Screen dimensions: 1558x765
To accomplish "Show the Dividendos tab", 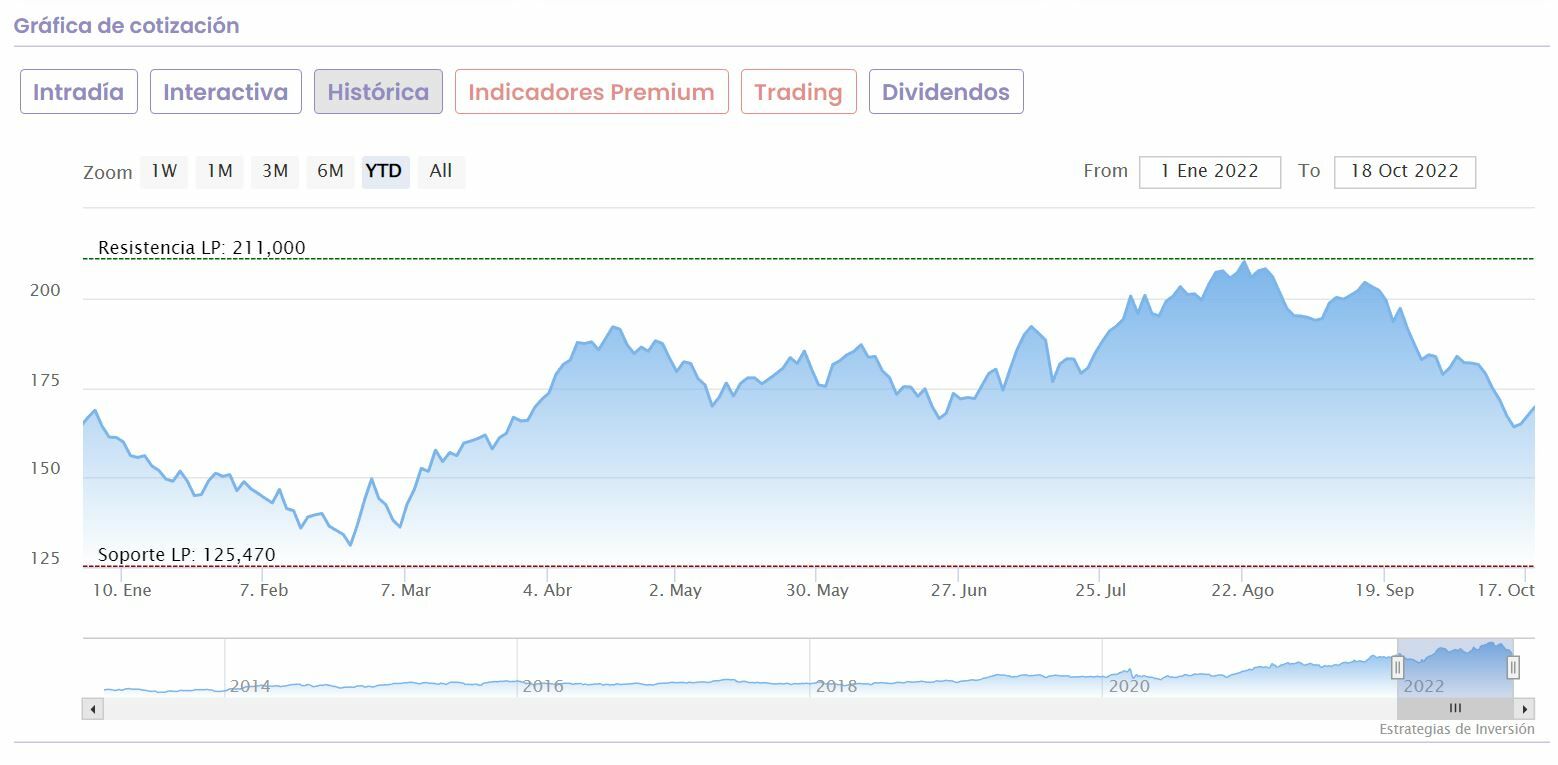I will click(945, 92).
